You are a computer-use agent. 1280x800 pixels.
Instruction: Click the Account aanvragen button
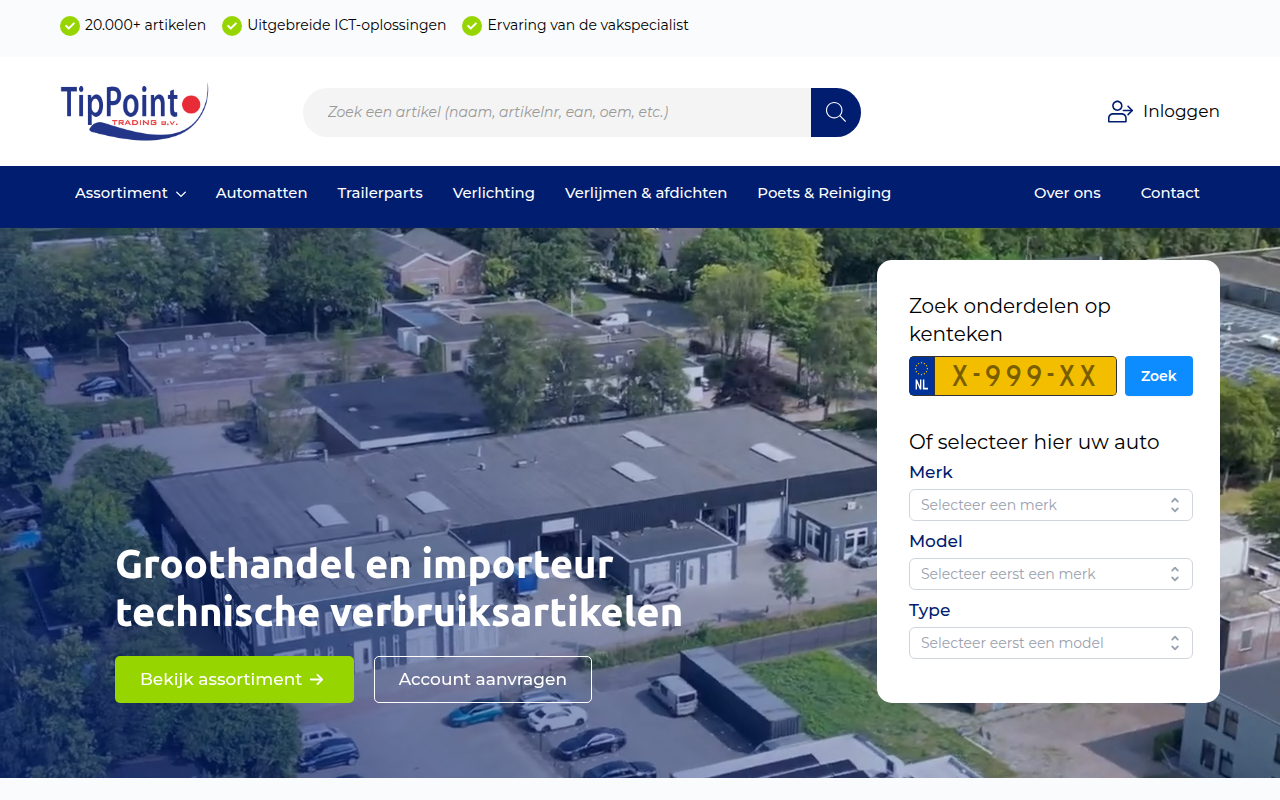tap(483, 680)
